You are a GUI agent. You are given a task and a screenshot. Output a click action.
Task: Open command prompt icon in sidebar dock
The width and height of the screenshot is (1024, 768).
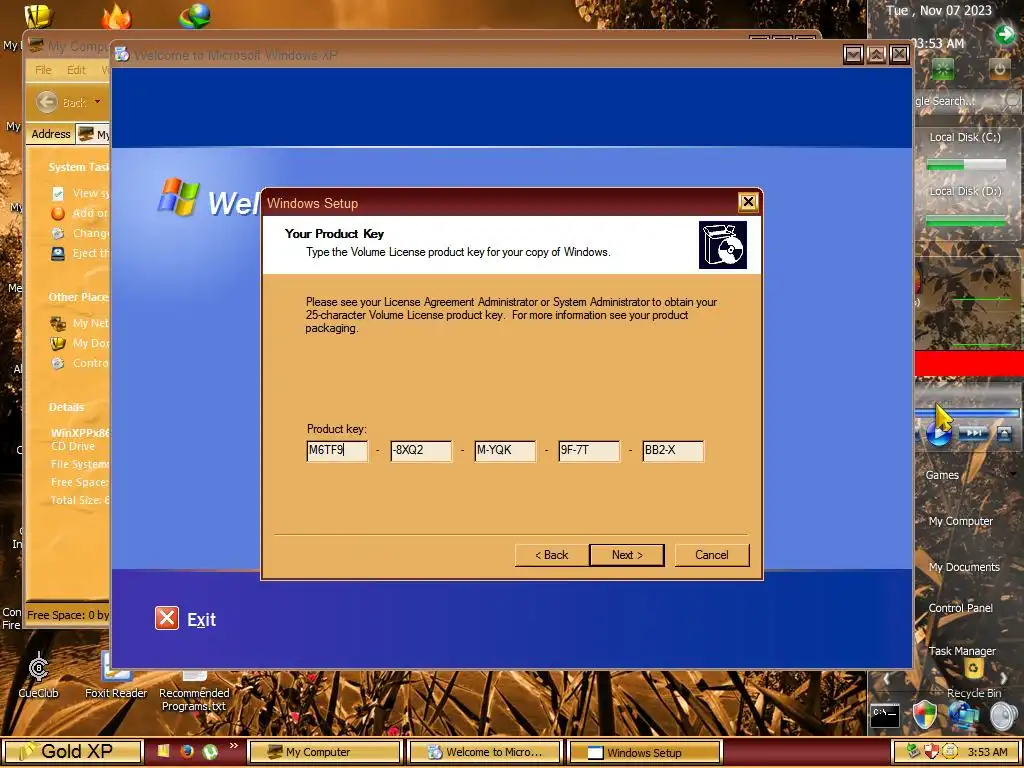(886, 714)
